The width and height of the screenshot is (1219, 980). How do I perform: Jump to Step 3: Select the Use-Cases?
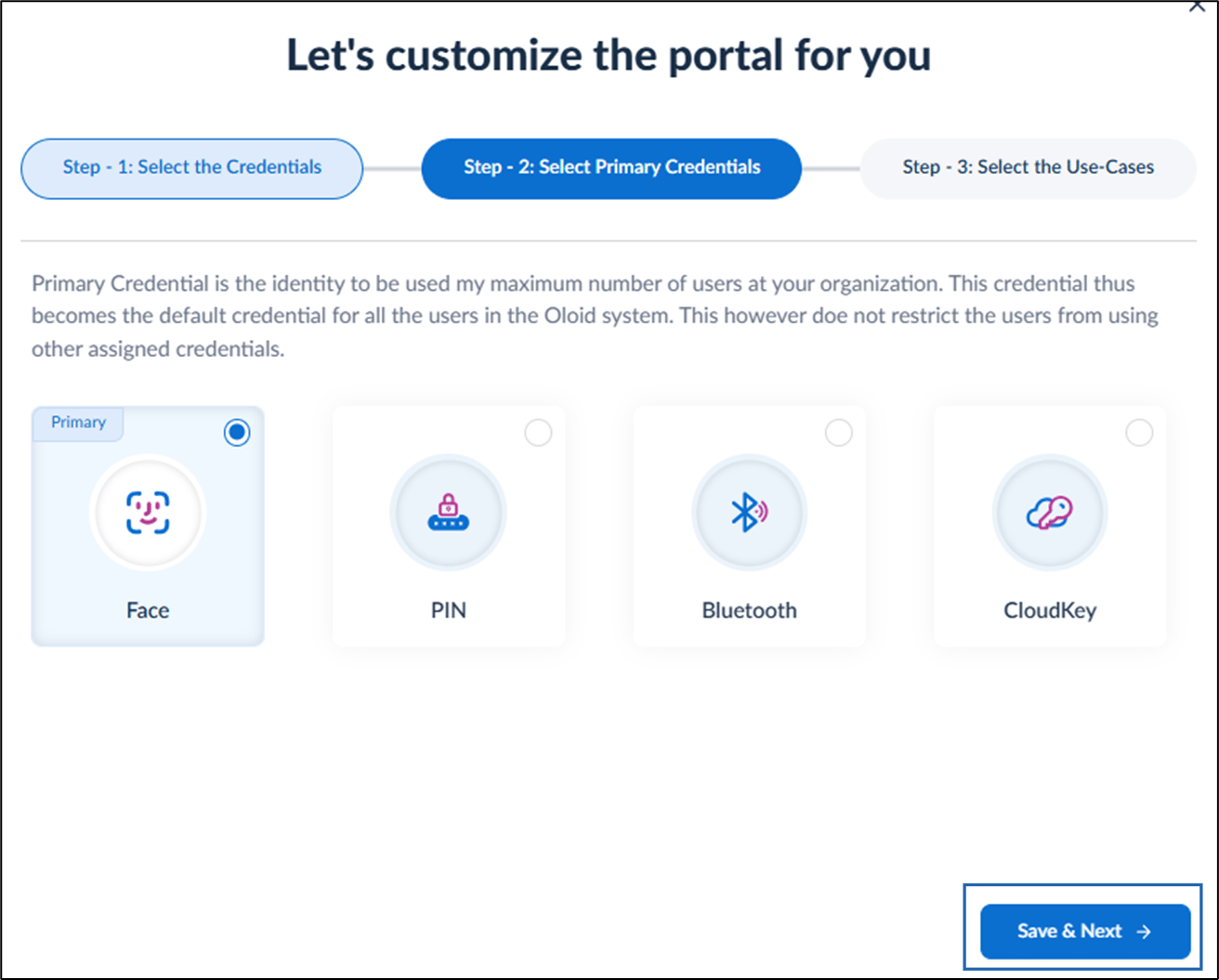tap(1028, 168)
